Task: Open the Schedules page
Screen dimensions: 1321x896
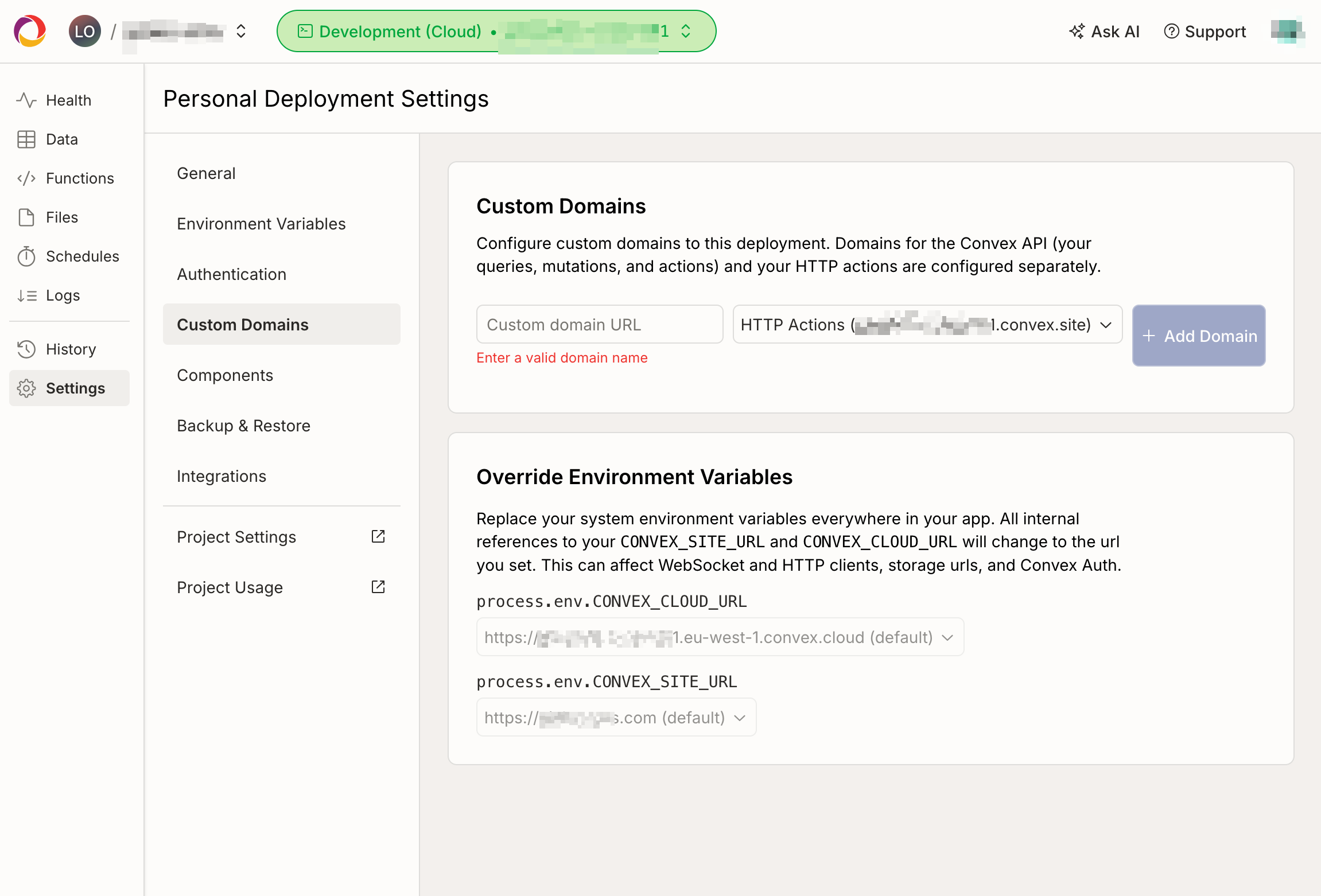Action: [82, 256]
